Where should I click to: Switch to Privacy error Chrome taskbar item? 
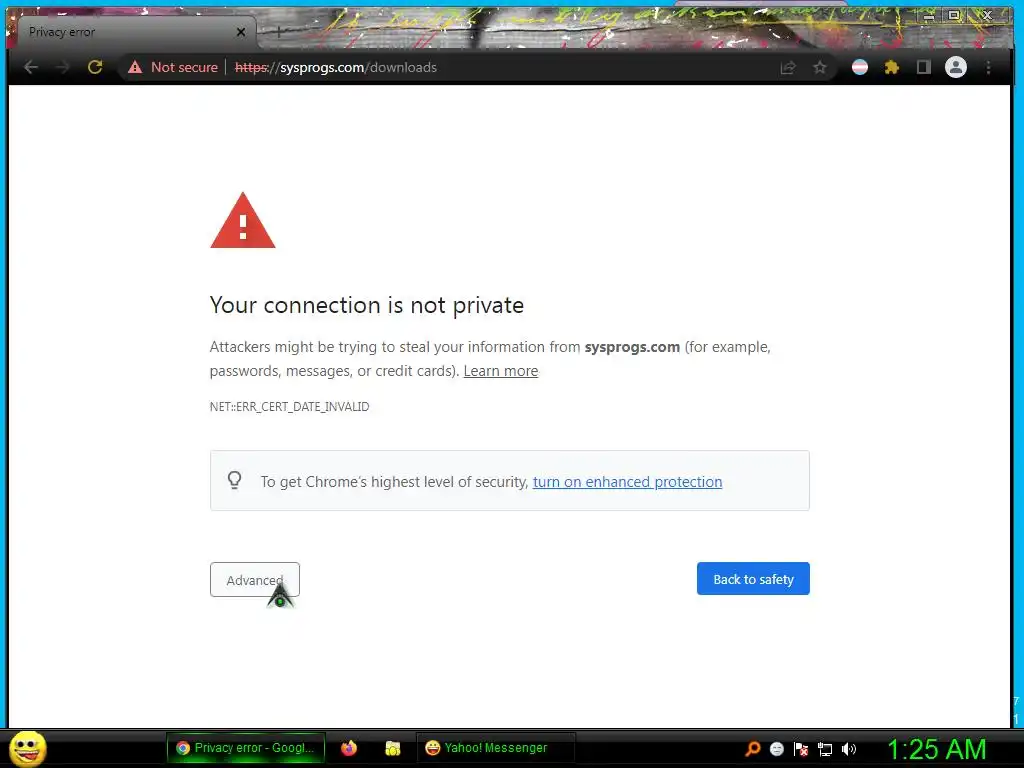click(x=246, y=748)
